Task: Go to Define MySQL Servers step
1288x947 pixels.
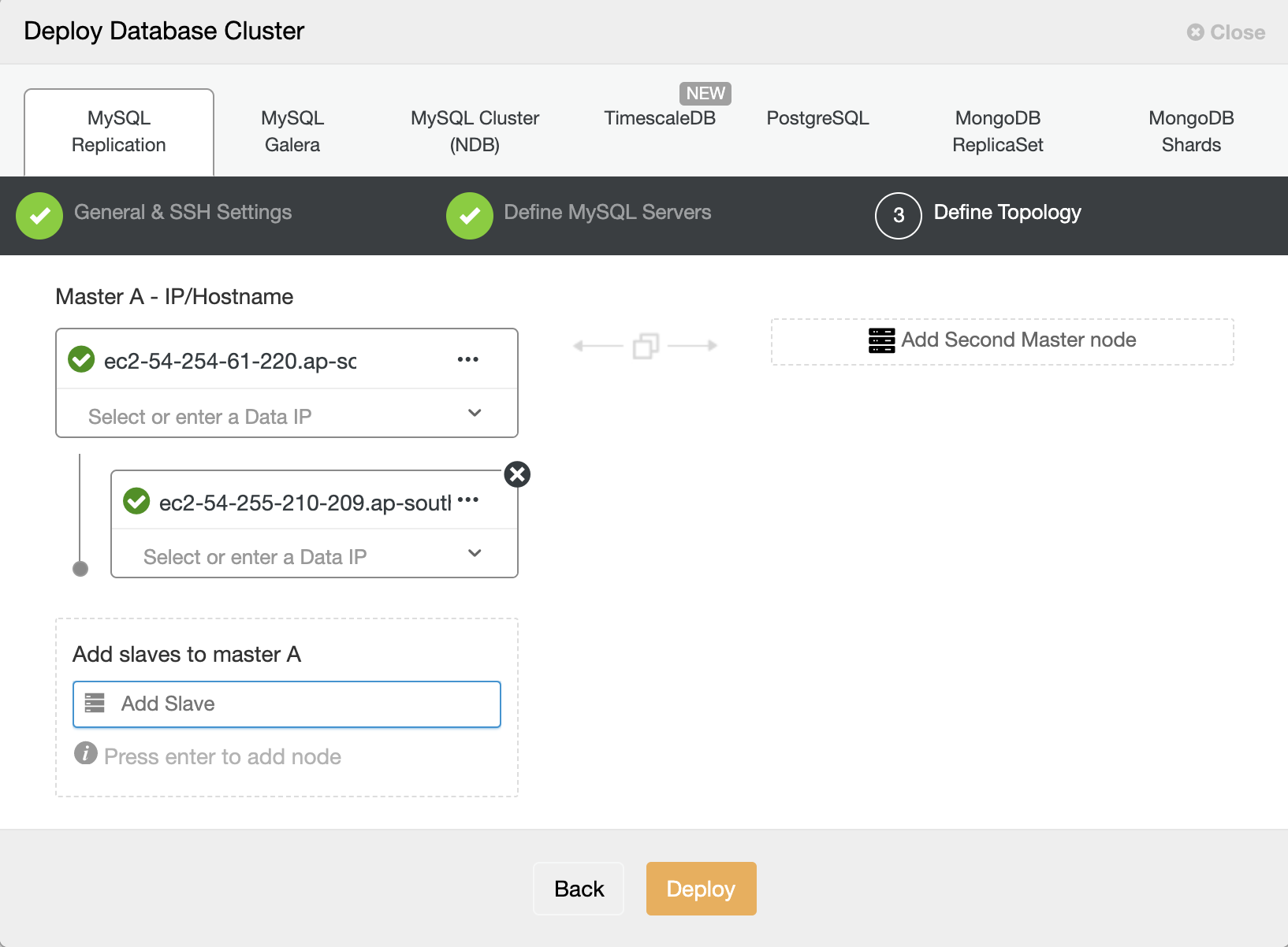Action: pyautogui.click(x=608, y=212)
